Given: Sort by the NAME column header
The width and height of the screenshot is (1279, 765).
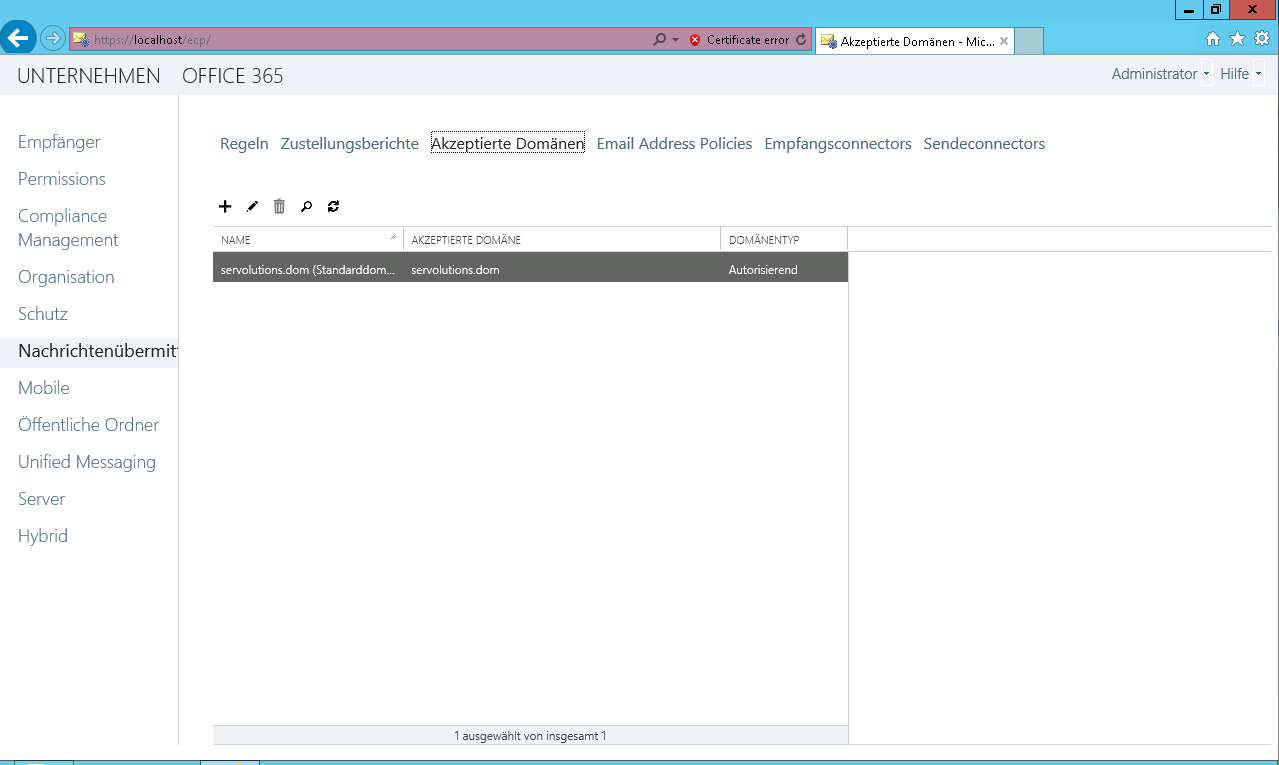Looking at the screenshot, I should pos(308,240).
